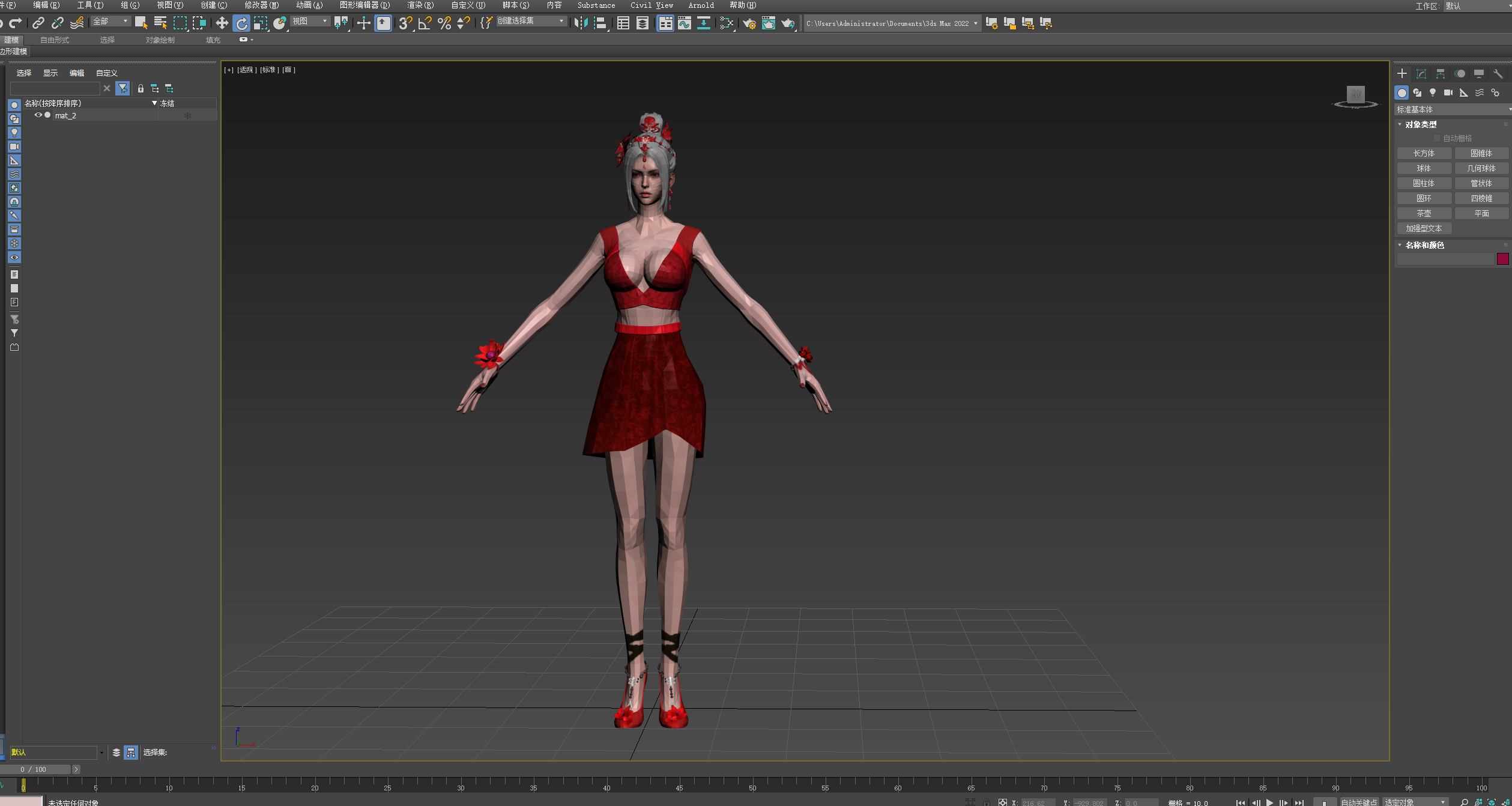Click the 圆柱体 cylinder button
The image size is (1512, 806).
tap(1424, 183)
